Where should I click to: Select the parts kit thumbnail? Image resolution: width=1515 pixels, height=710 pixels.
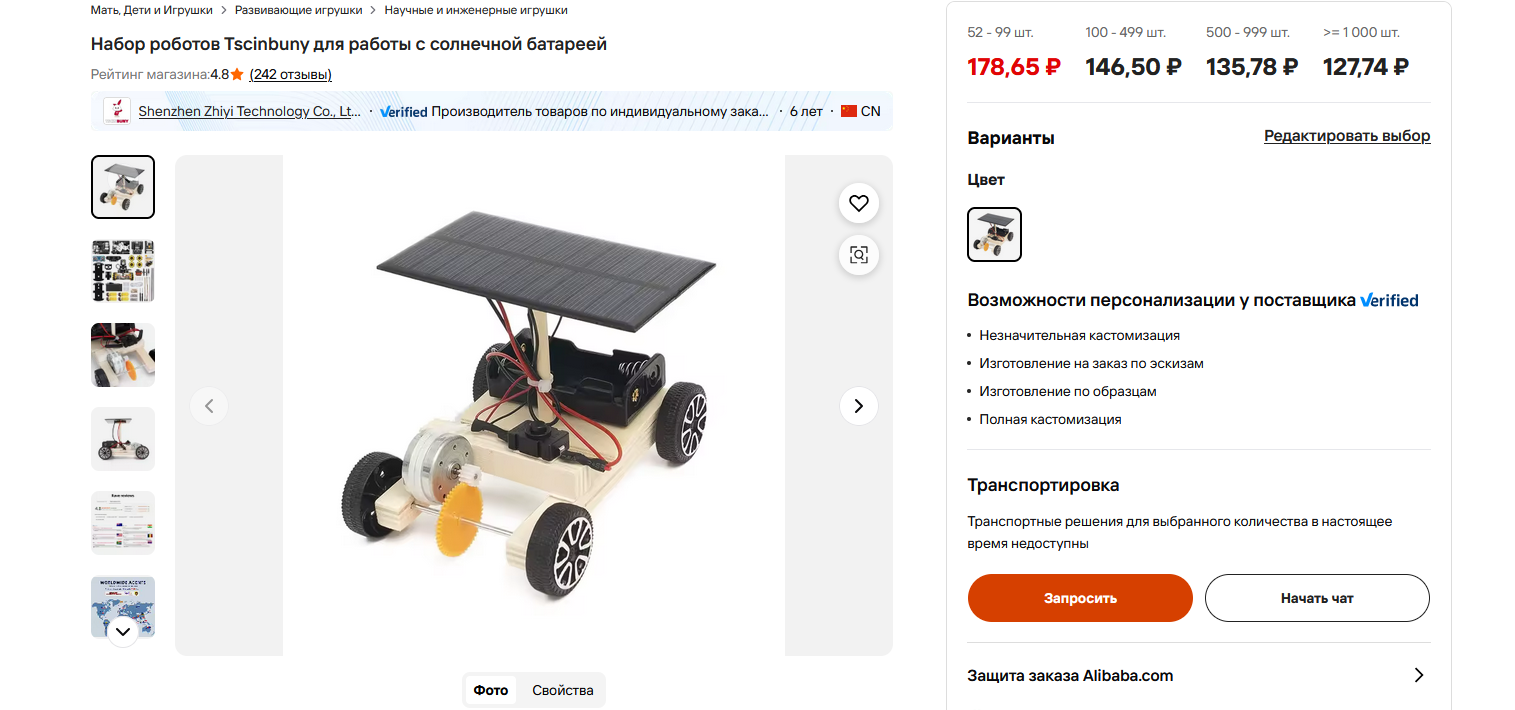123,271
